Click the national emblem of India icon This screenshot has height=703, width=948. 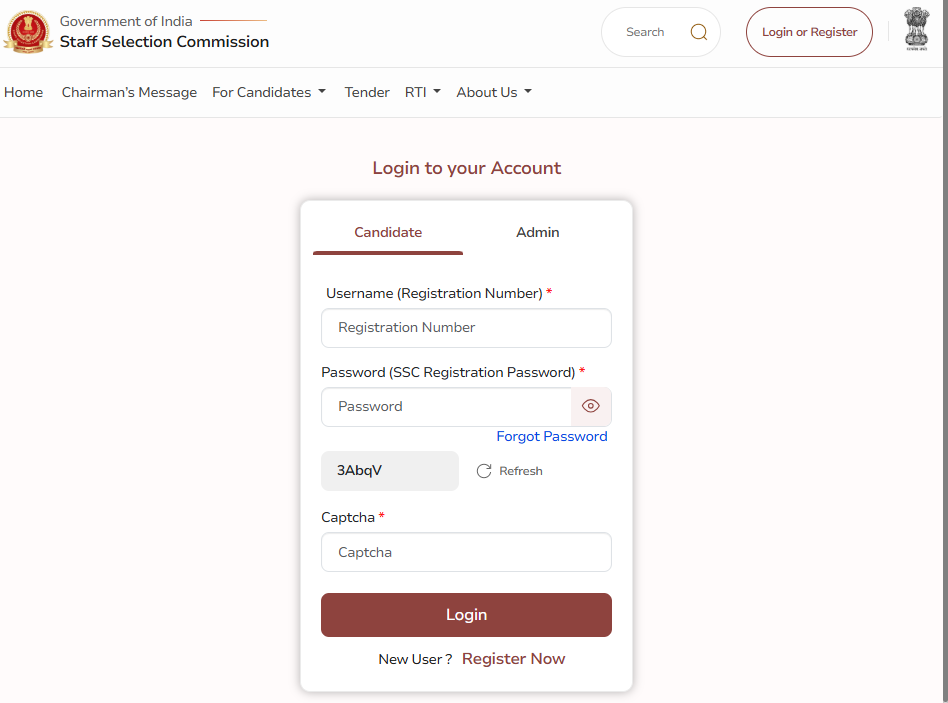916,29
